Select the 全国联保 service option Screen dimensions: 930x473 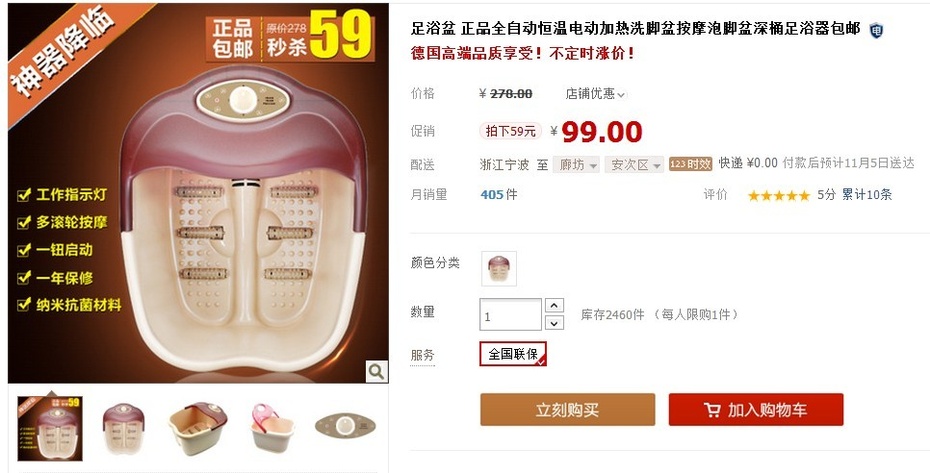pos(513,354)
